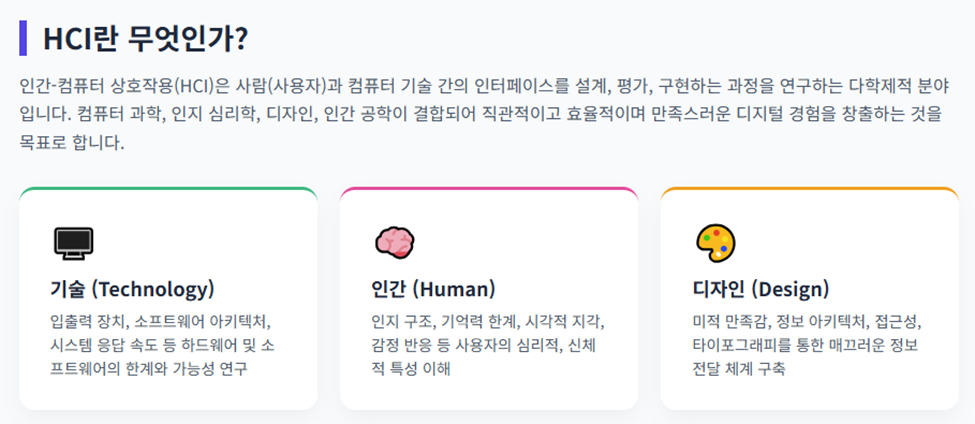Viewport: 975px width, 424px height.
Task: Click "목표로 합니다." ending the intro paragraph
Action: click(72, 142)
